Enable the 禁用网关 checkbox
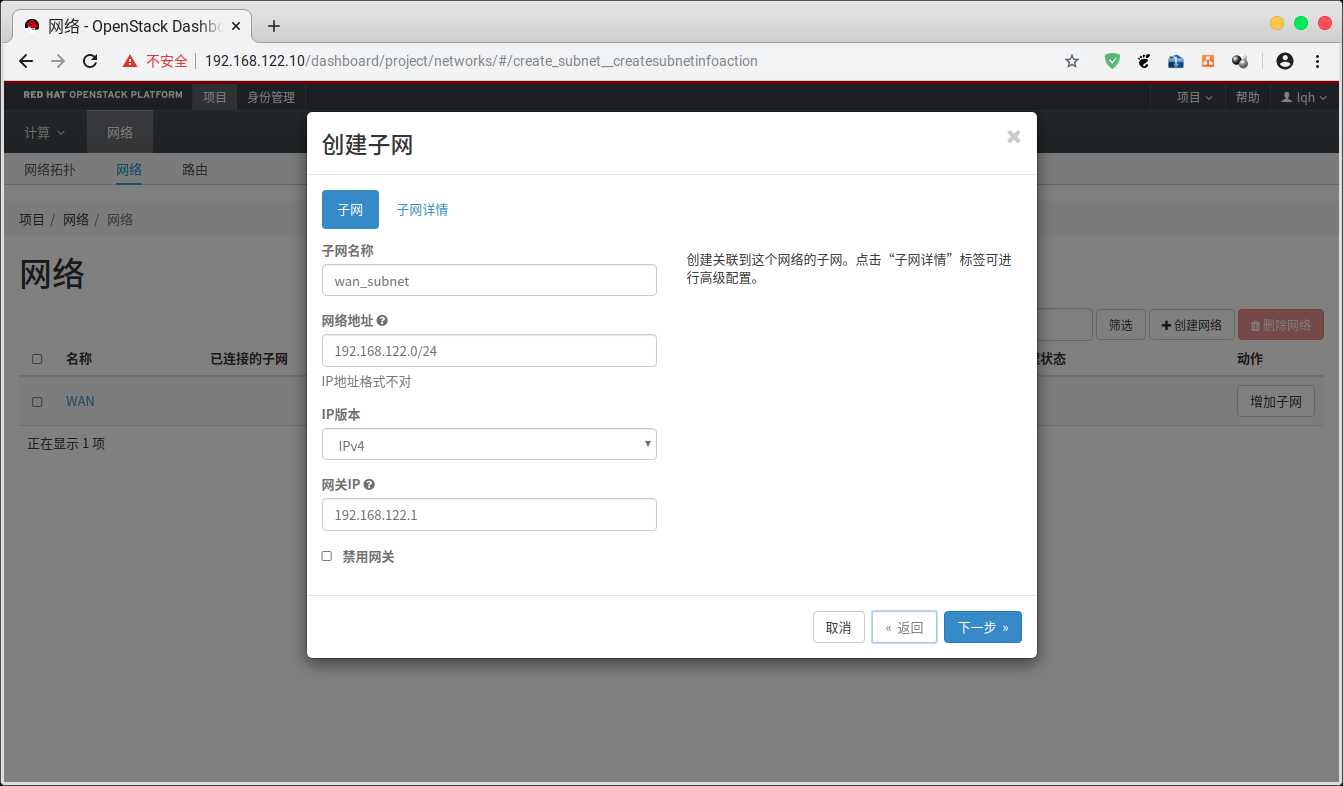The height and width of the screenshot is (786, 1343). 327,556
